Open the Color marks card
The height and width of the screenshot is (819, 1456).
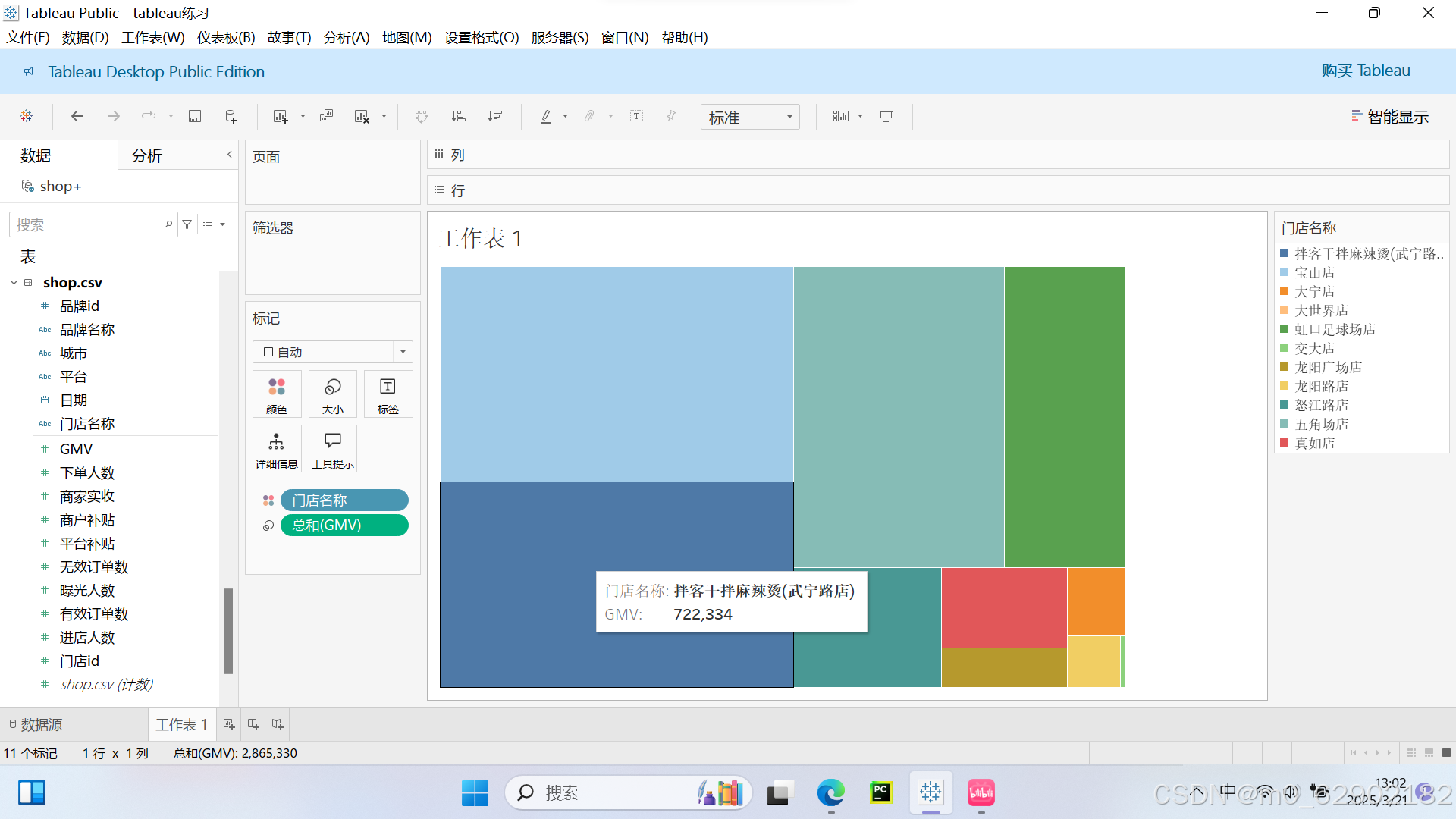tap(277, 394)
